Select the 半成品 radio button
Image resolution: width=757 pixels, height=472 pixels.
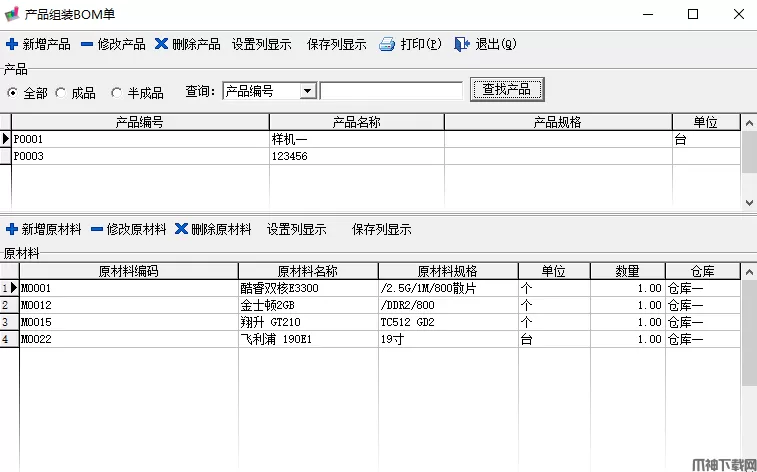(116, 92)
